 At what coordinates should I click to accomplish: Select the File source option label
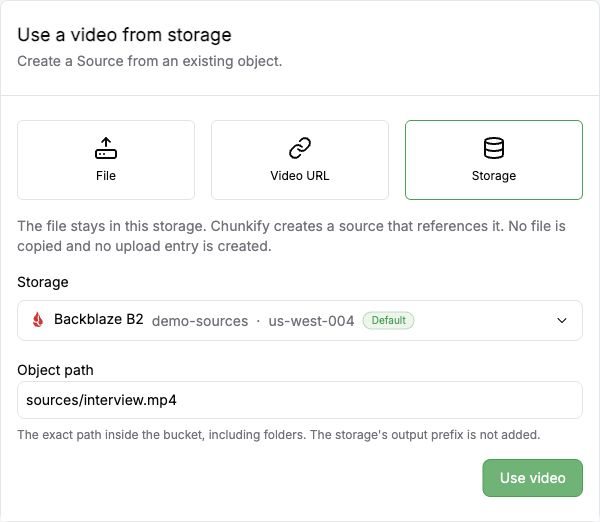pyautogui.click(x=106, y=176)
